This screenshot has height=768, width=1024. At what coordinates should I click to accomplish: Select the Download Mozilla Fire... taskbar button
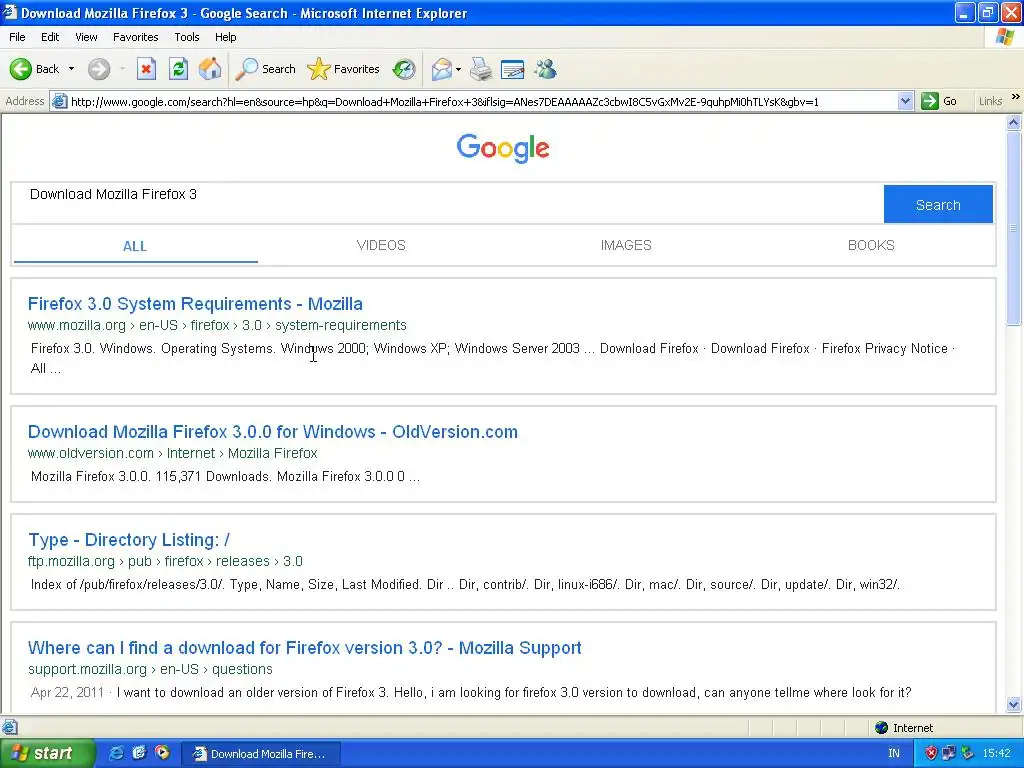coord(261,754)
